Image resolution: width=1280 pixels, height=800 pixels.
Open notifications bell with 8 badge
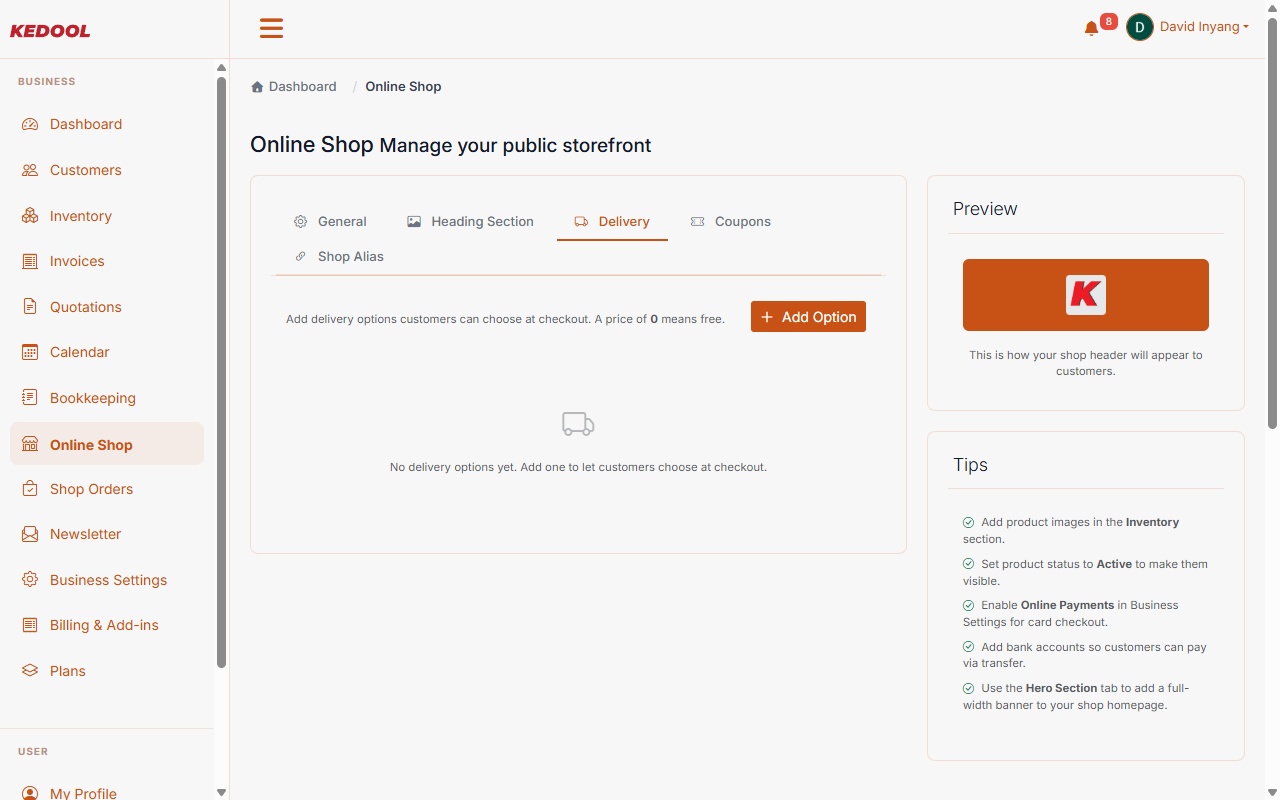coord(1092,28)
